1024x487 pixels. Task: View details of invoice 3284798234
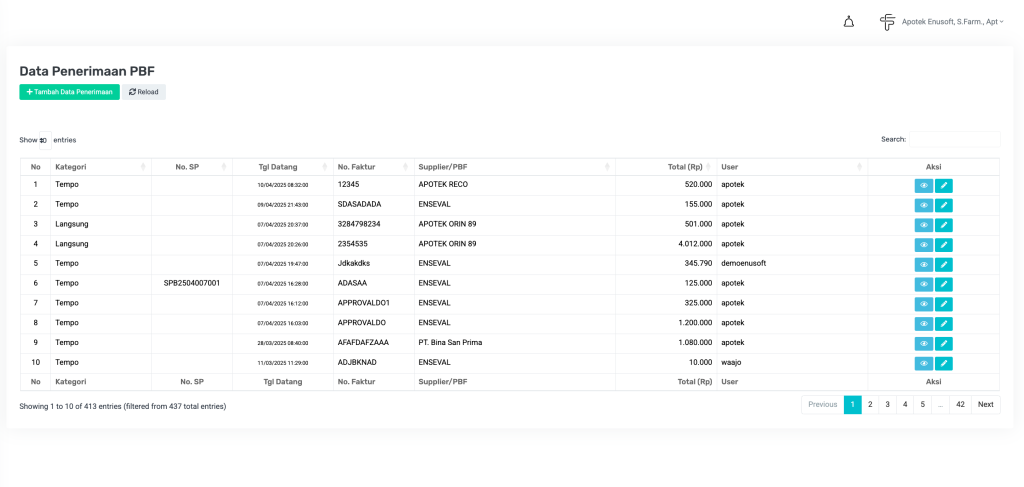pos(924,225)
